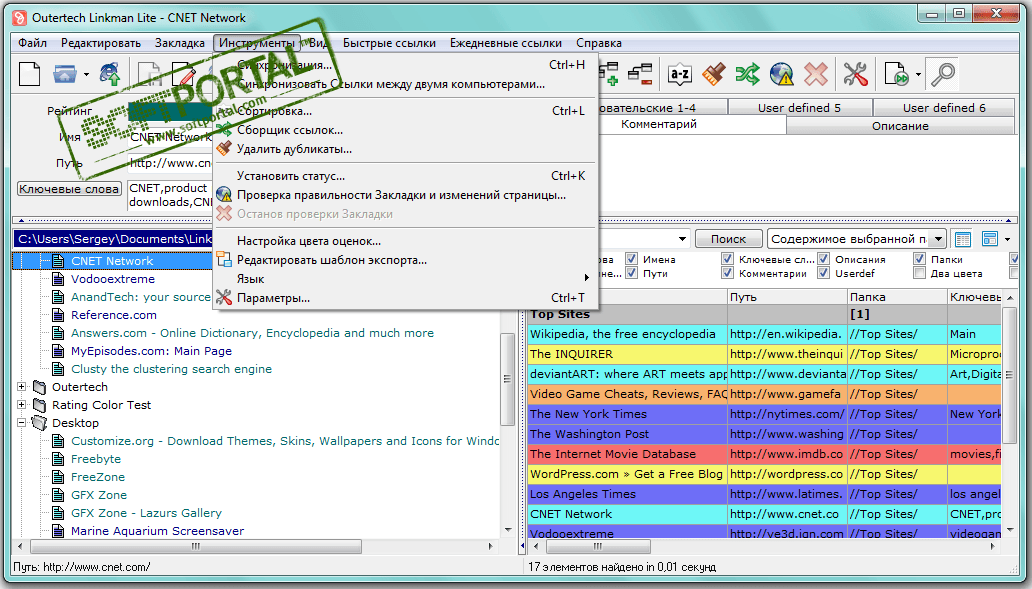Select Настройка цвета оценок menu entry

405,241
